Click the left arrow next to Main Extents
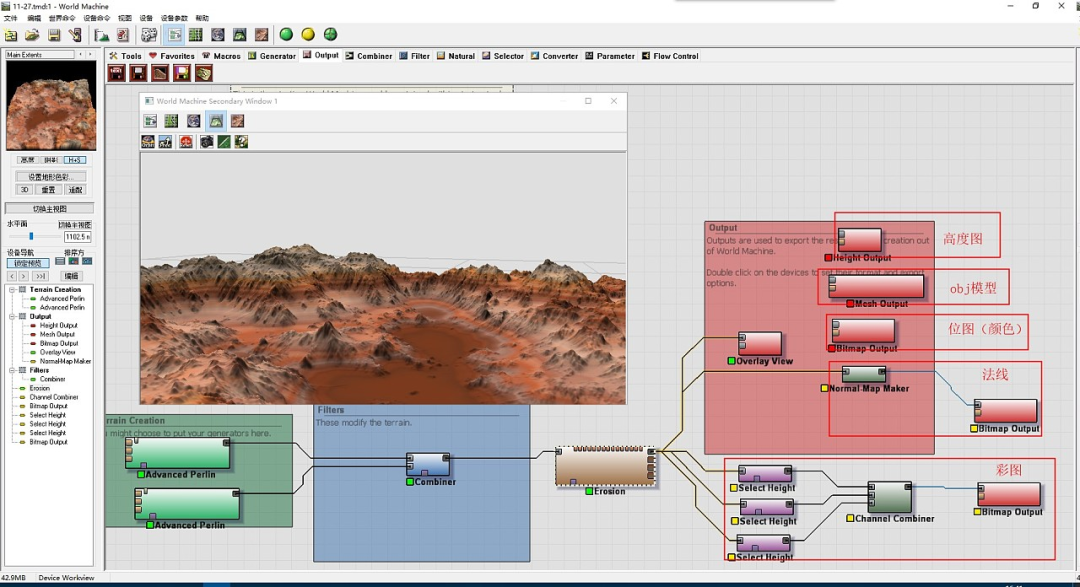The height and width of the screenshot is (587, 1080). coord(81,54)
